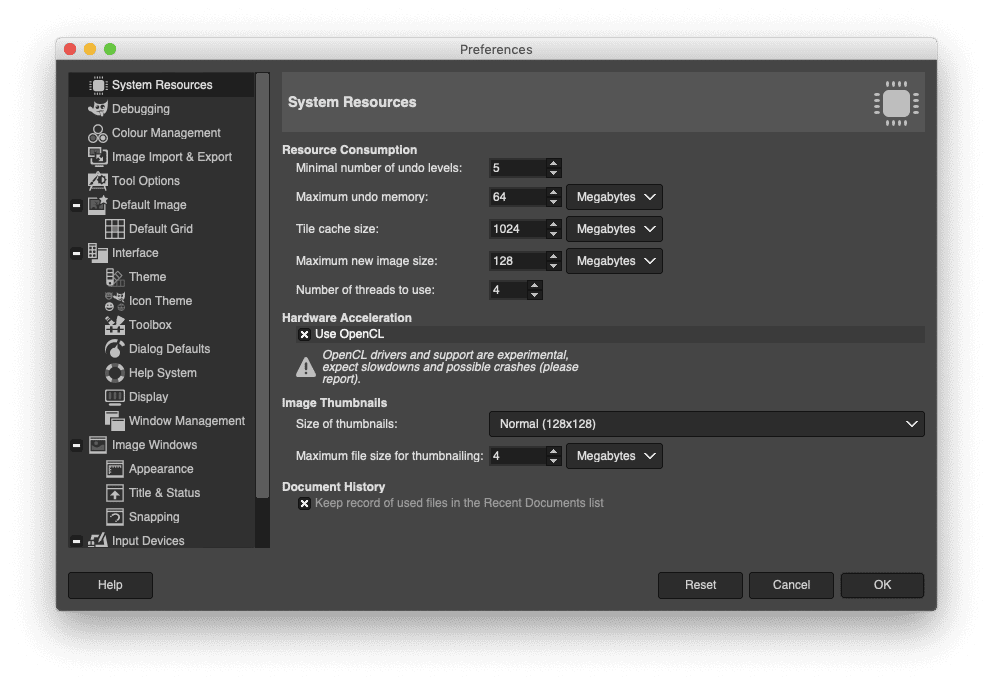This screenshot has width=993, height=685.
Task: Click the Tool Options icon
Action: [98, 181]
